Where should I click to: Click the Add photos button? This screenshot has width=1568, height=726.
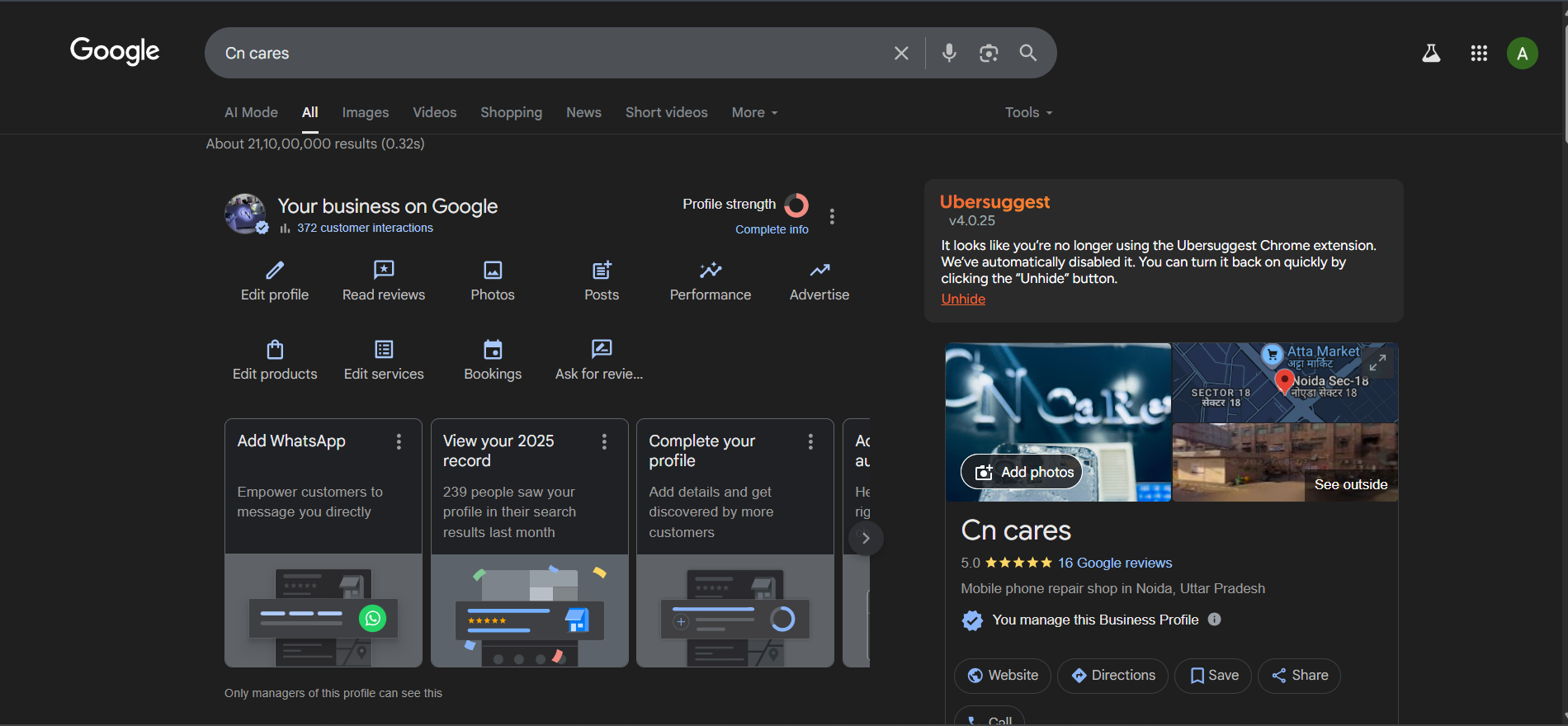[1022, 472]
